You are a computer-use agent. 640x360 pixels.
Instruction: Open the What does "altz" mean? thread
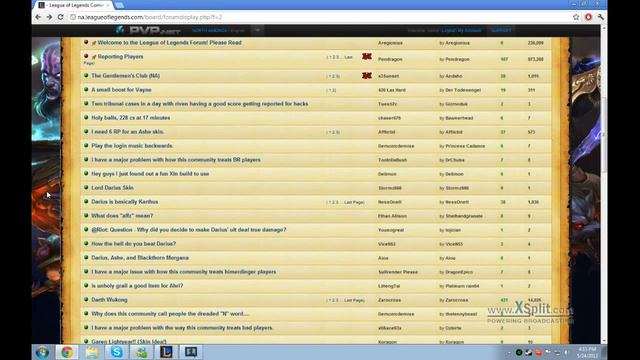pos(122,216)
